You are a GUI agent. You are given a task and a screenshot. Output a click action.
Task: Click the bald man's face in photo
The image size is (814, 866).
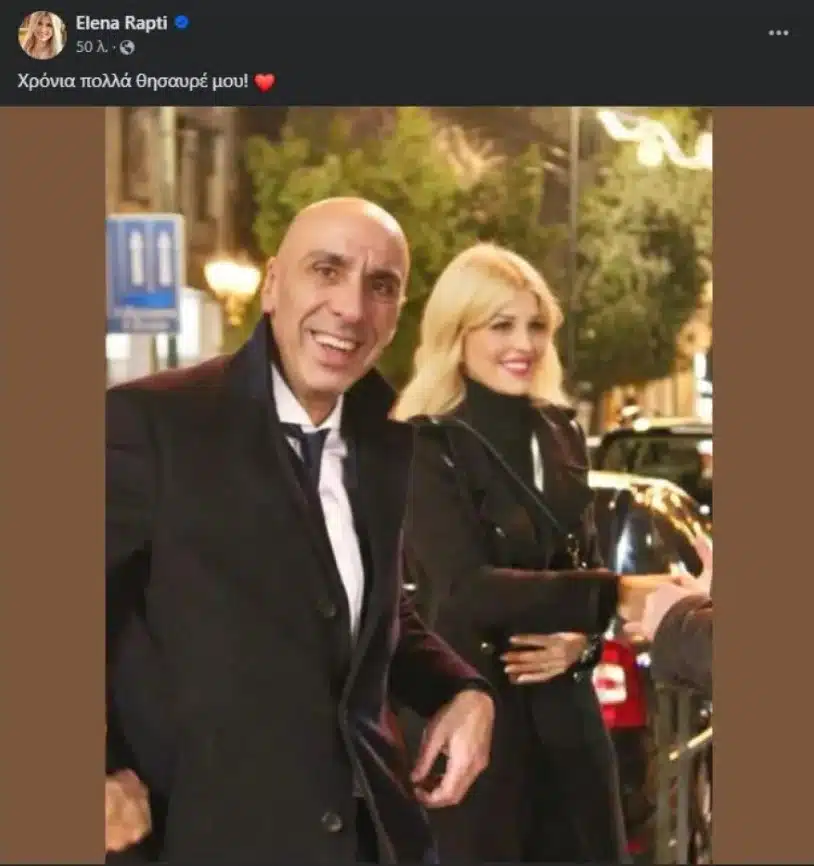[335, 298]
